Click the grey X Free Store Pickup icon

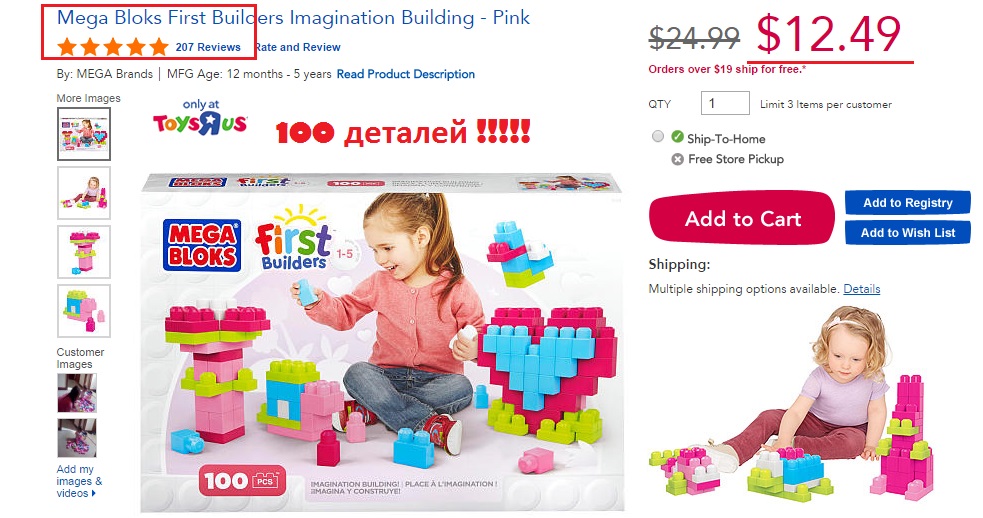point(677,159)
